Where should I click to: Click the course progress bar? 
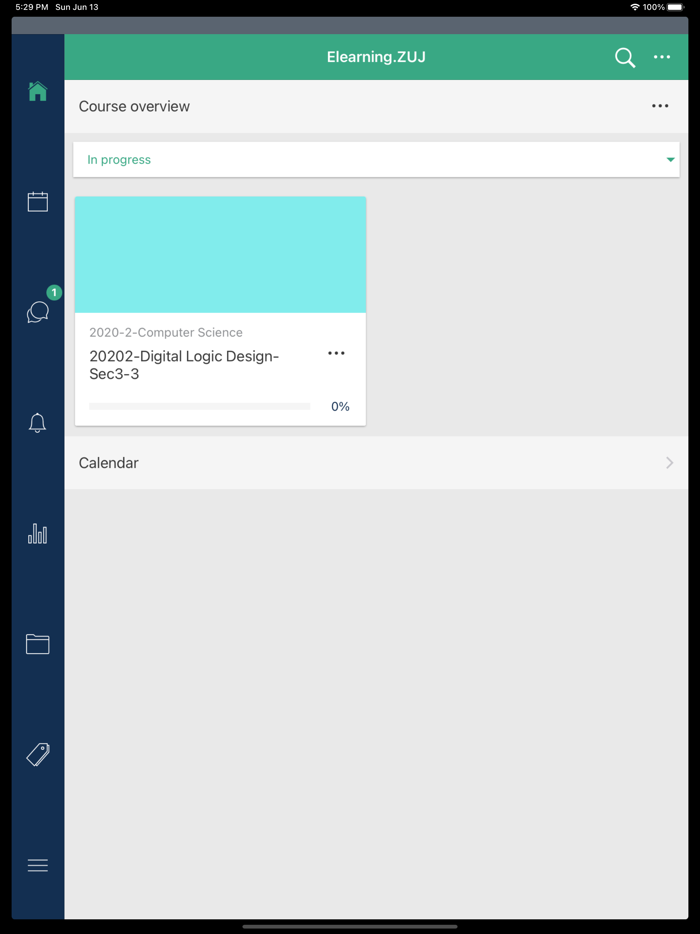pyautogui.click(x=200, y=406)
